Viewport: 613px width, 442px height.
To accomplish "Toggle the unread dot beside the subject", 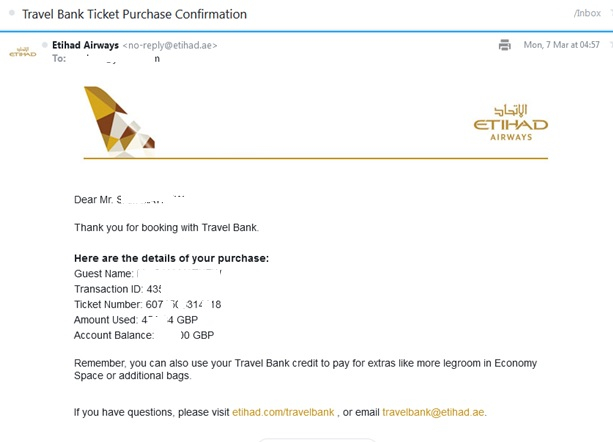I will pyautogui.click(x=12, y=13).
